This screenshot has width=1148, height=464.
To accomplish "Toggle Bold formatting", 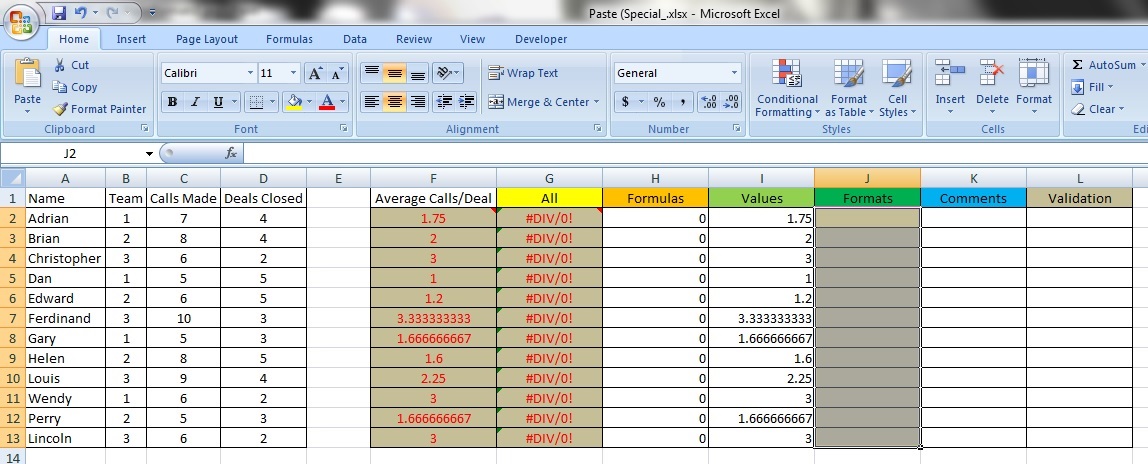I will 172,102.
